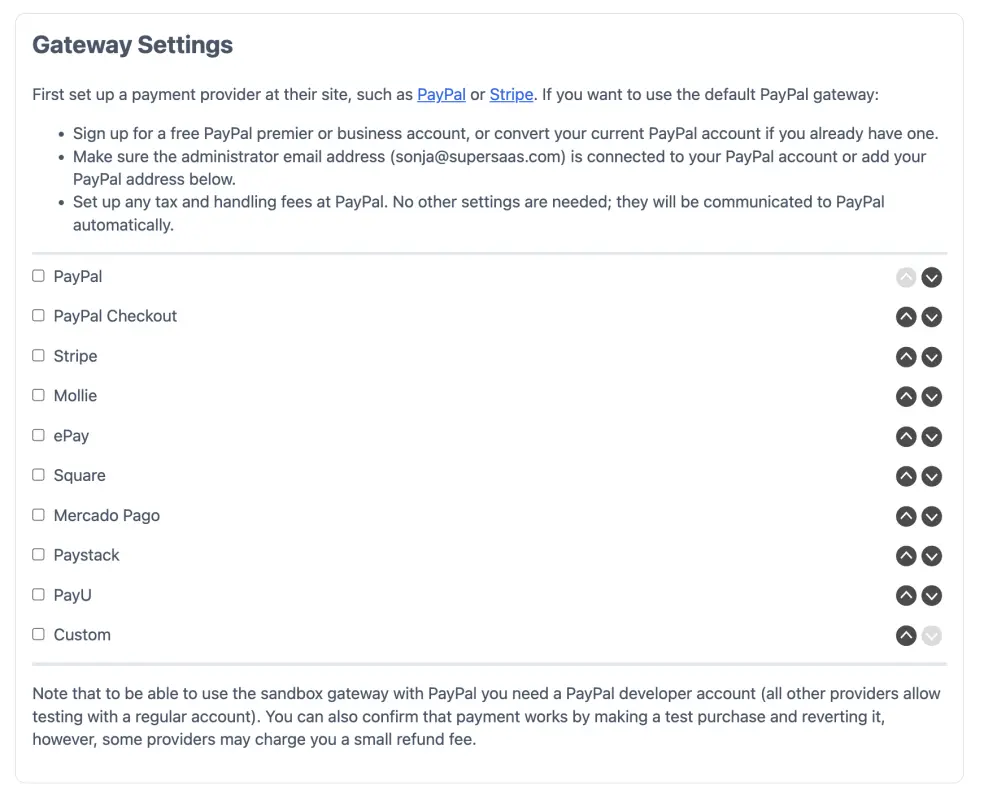Move Paystack up in the list
Screen dimensions: 984x798
point(906,556)
